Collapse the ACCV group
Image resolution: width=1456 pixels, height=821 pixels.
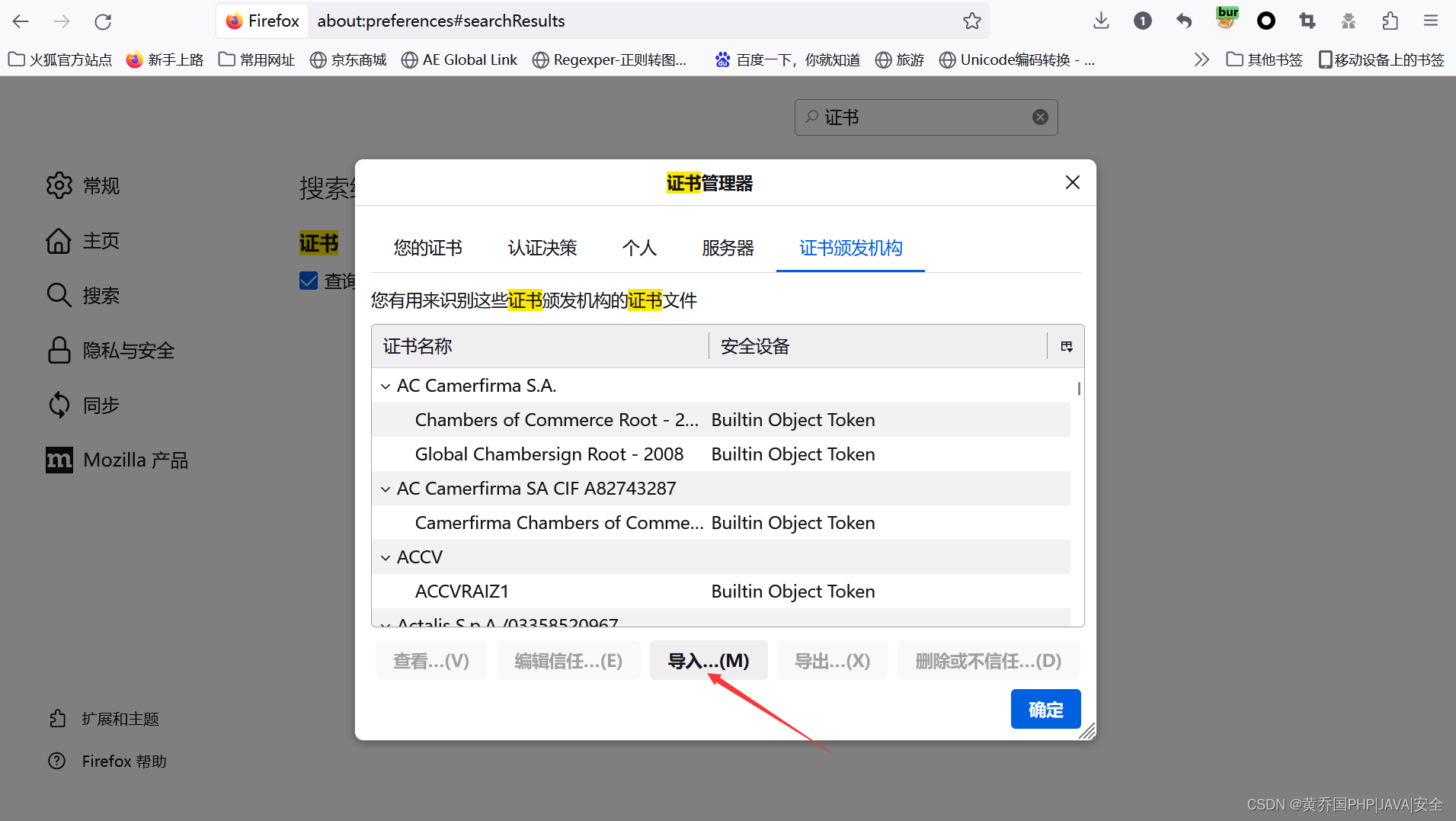pyautogui.click(x=386, y=558)
